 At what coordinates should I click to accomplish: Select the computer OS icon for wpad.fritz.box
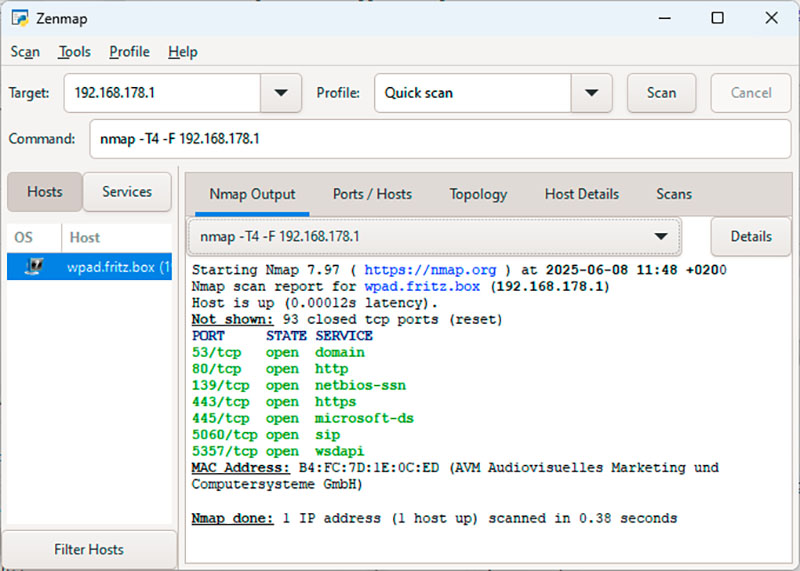(34, 266)
